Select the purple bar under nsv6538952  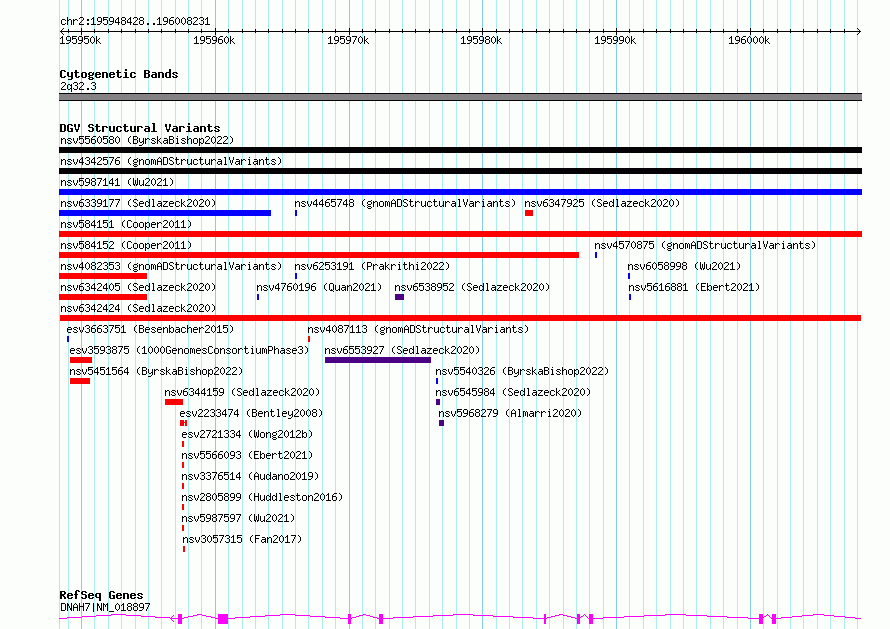pyautogui.click(x=400, y=297)
